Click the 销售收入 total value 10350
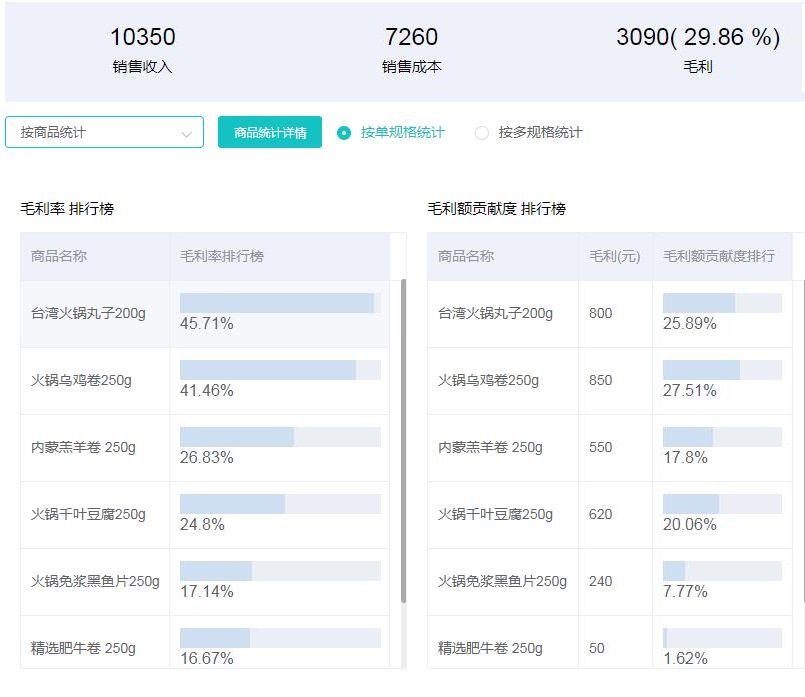 click(x=143, y=37)
